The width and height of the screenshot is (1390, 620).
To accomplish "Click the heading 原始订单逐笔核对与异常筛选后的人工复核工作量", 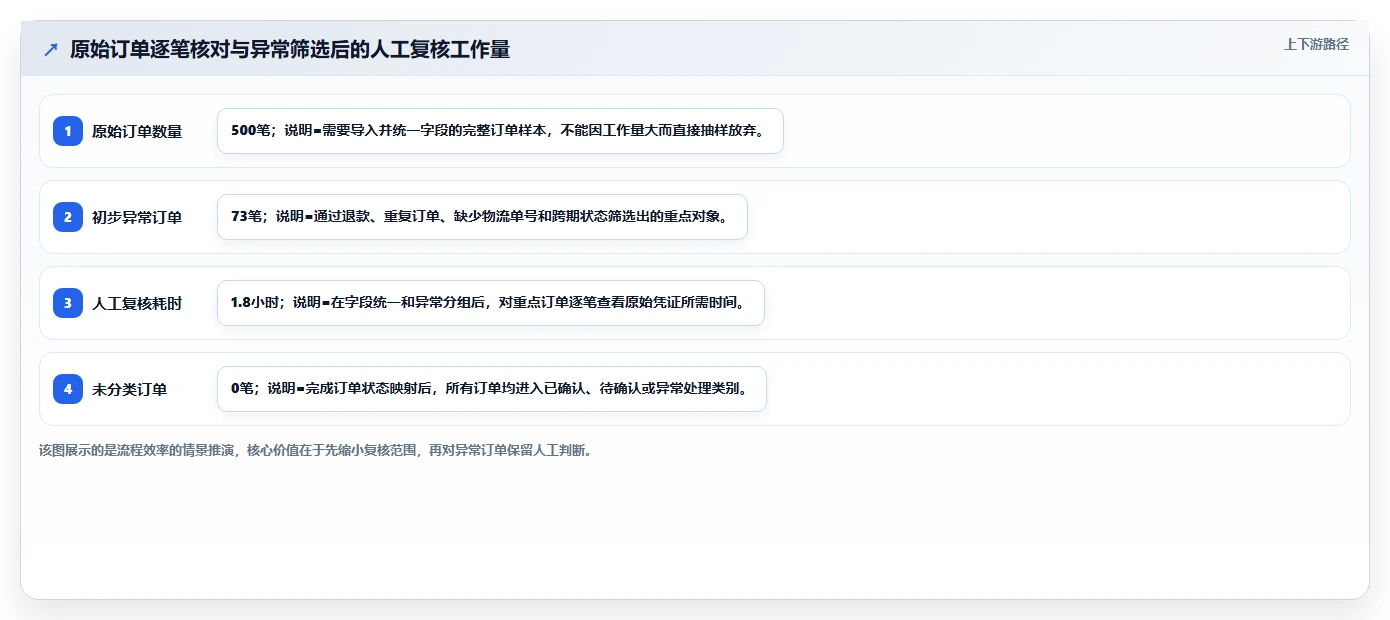I will (290, 50).
